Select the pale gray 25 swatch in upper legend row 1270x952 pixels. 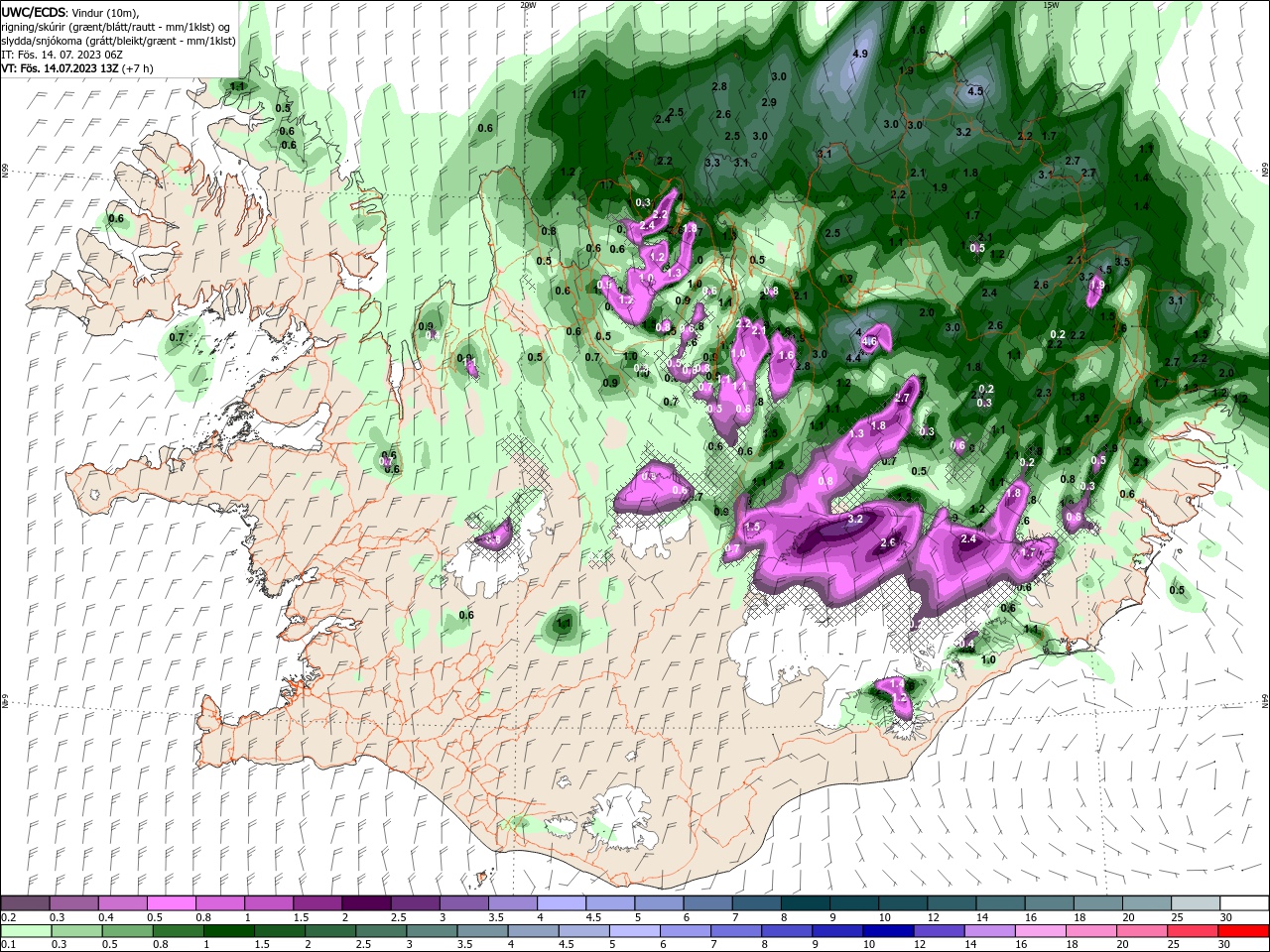point(1196,903)
